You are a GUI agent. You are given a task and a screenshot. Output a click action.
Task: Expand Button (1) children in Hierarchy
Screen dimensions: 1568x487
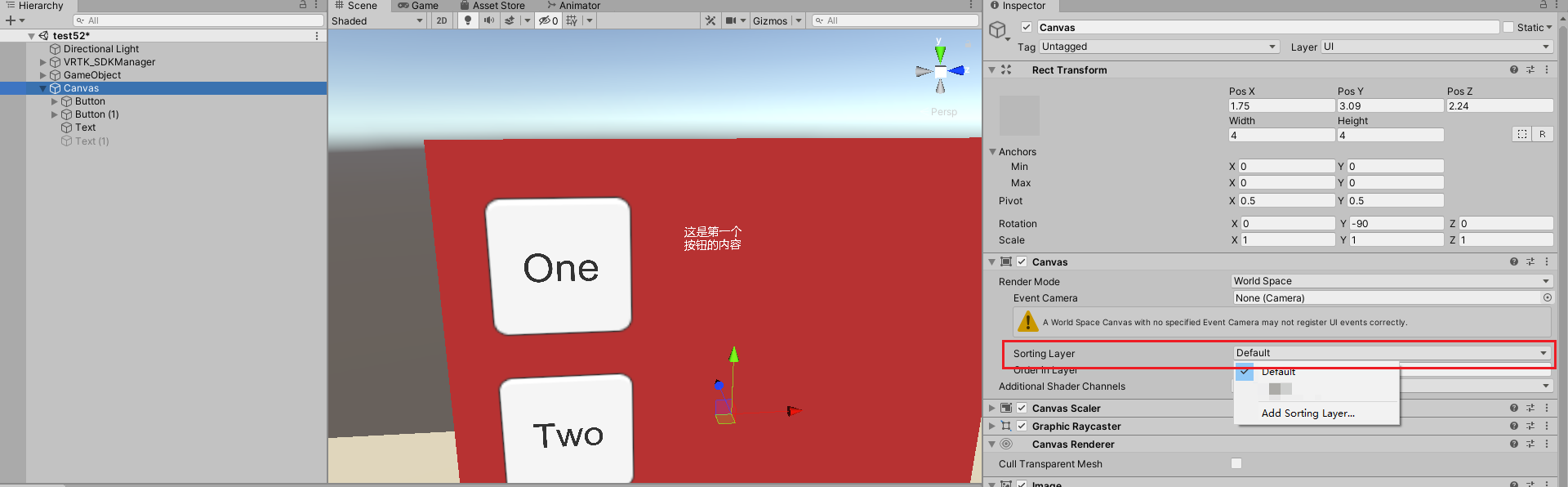pyautogui.click(x=55, y=114)
